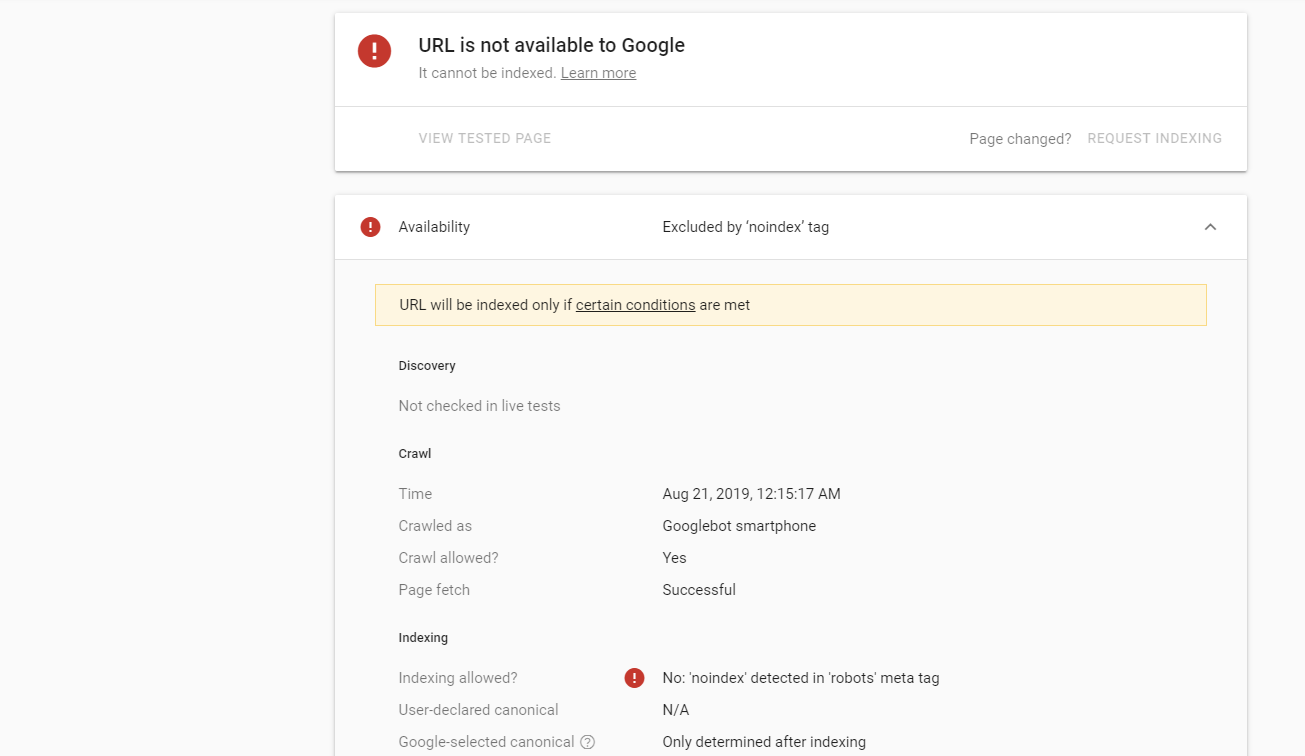Click the 'Availability' row label
This screenshot has height=756, width=1305.
(x=434, y=227)
